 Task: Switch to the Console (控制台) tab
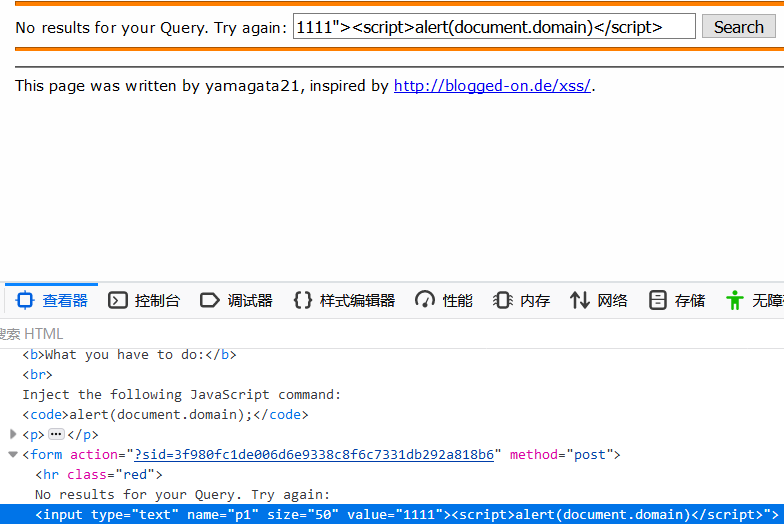click(x=144, y=300)
